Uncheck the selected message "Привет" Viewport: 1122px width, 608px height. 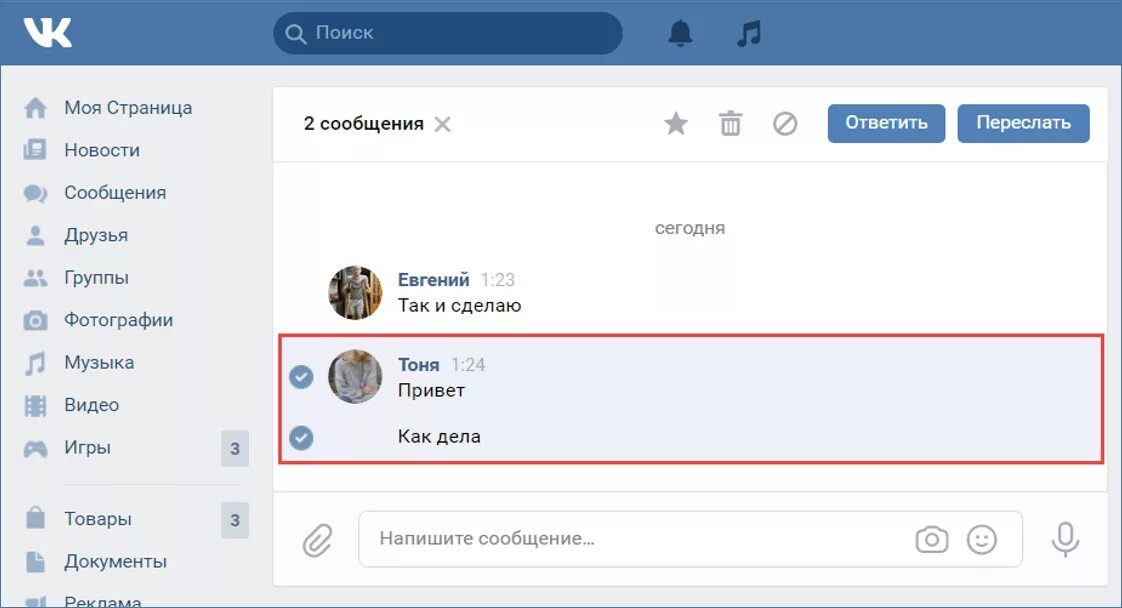click(301, 376)
